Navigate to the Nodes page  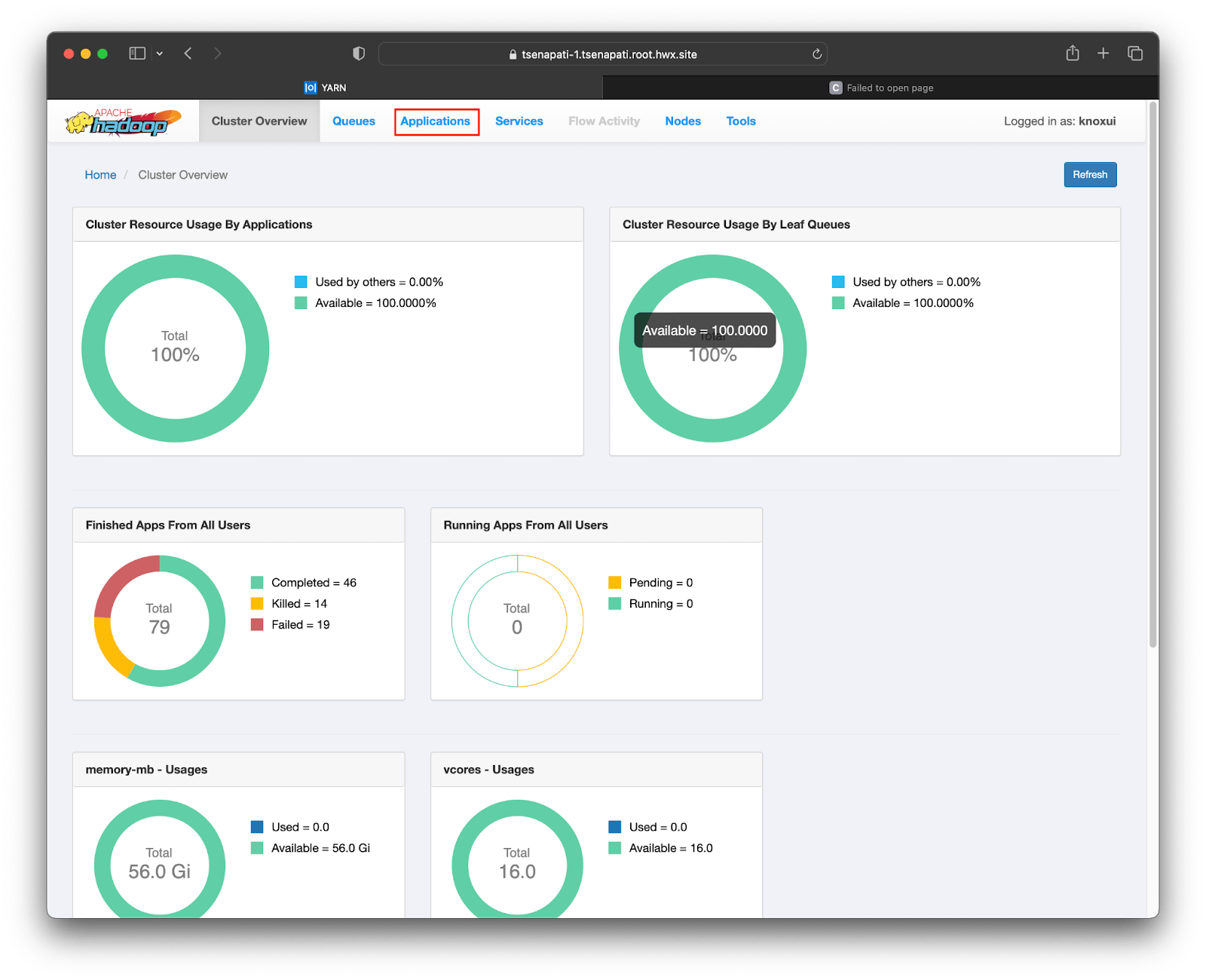682,121
